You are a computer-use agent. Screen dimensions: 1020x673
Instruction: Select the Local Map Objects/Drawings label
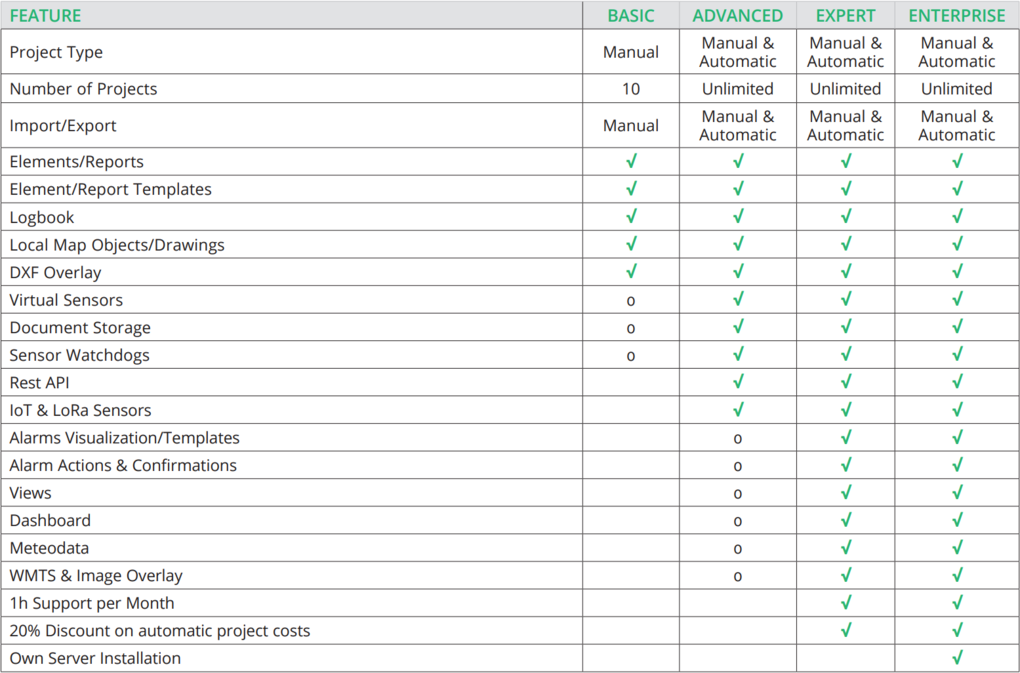tap(116, 245)
